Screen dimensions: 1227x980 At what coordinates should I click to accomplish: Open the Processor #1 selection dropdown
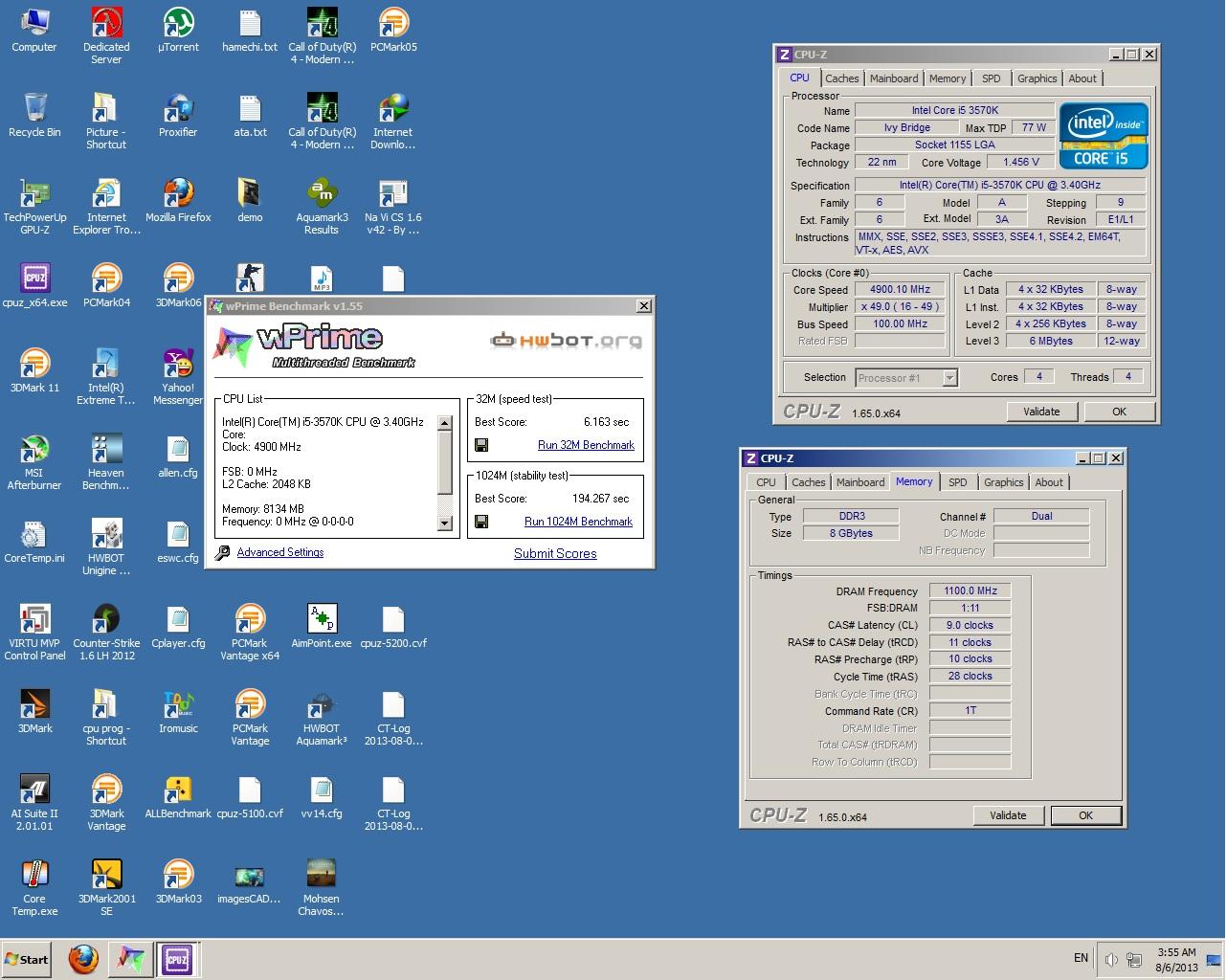tap(906, 378)
